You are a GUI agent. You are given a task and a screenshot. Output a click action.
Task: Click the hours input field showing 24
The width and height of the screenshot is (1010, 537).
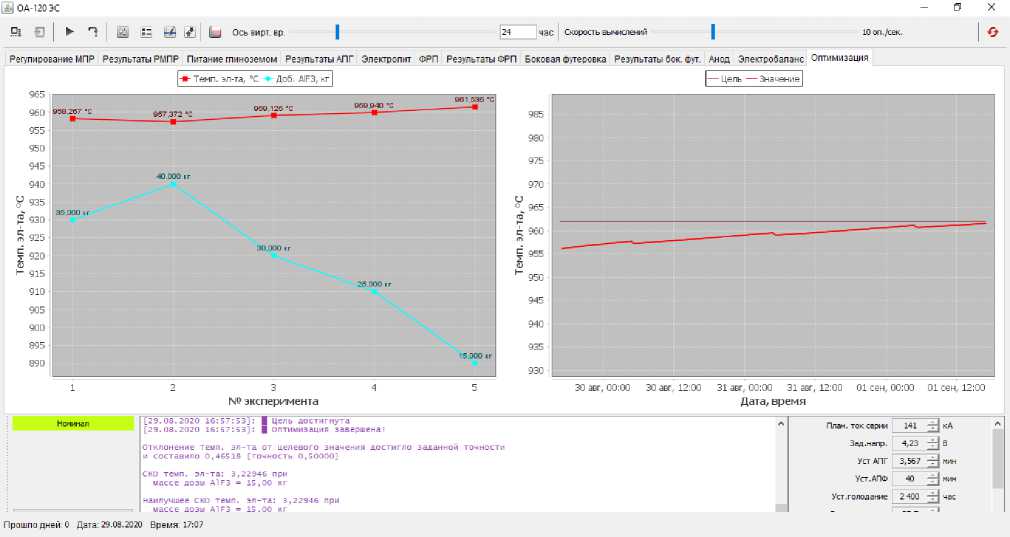pos(517,32)
